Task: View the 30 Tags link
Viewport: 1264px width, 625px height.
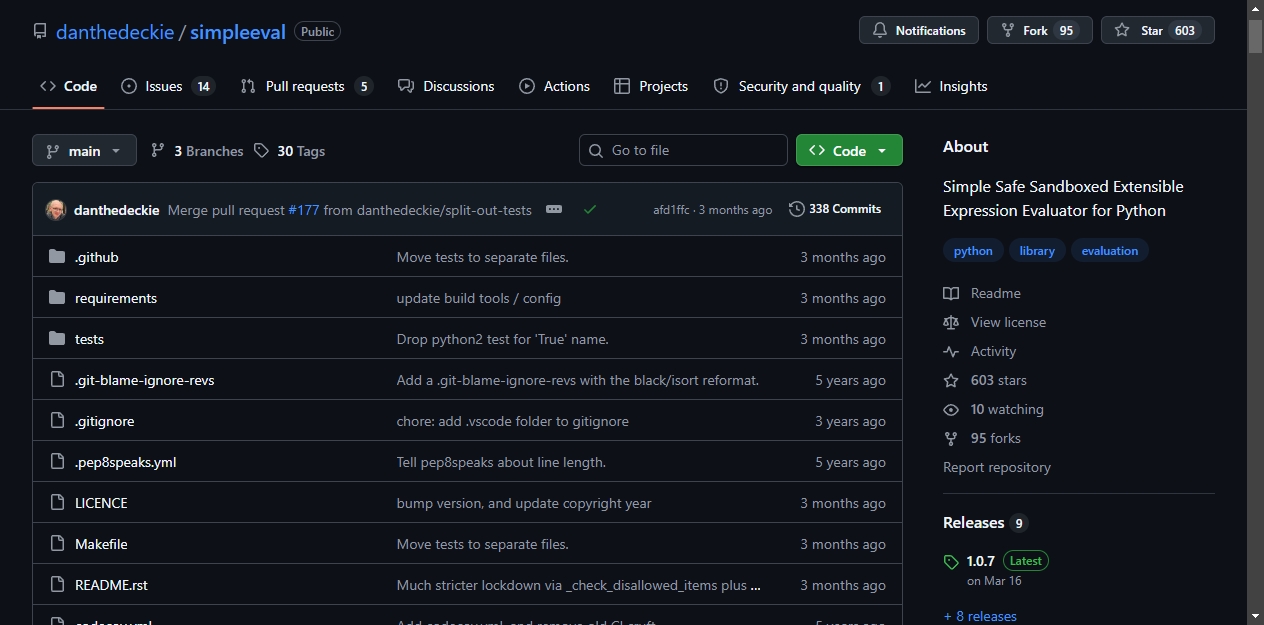Action: tap(290, 151)
